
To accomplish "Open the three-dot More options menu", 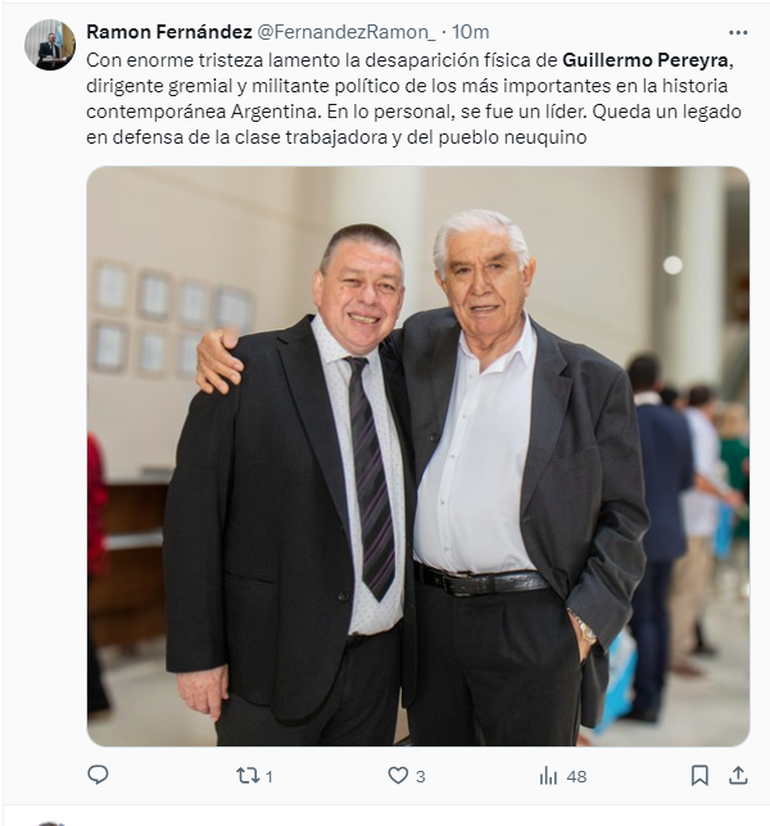I will (x=738, y=33).
